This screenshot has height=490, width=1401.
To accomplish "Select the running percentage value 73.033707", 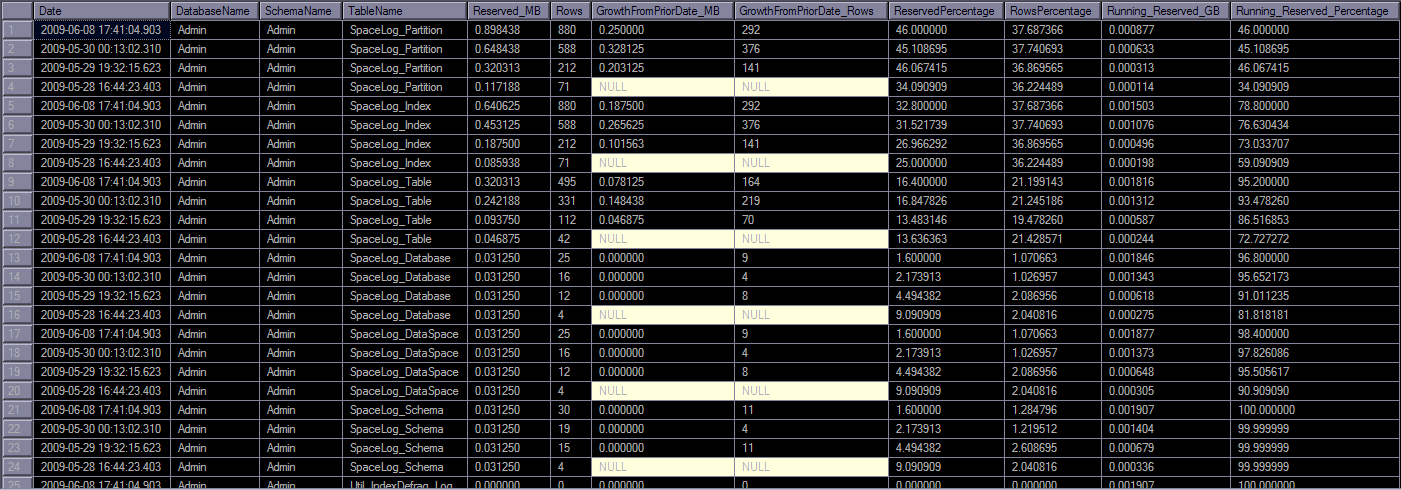I will click(1315, 144).
